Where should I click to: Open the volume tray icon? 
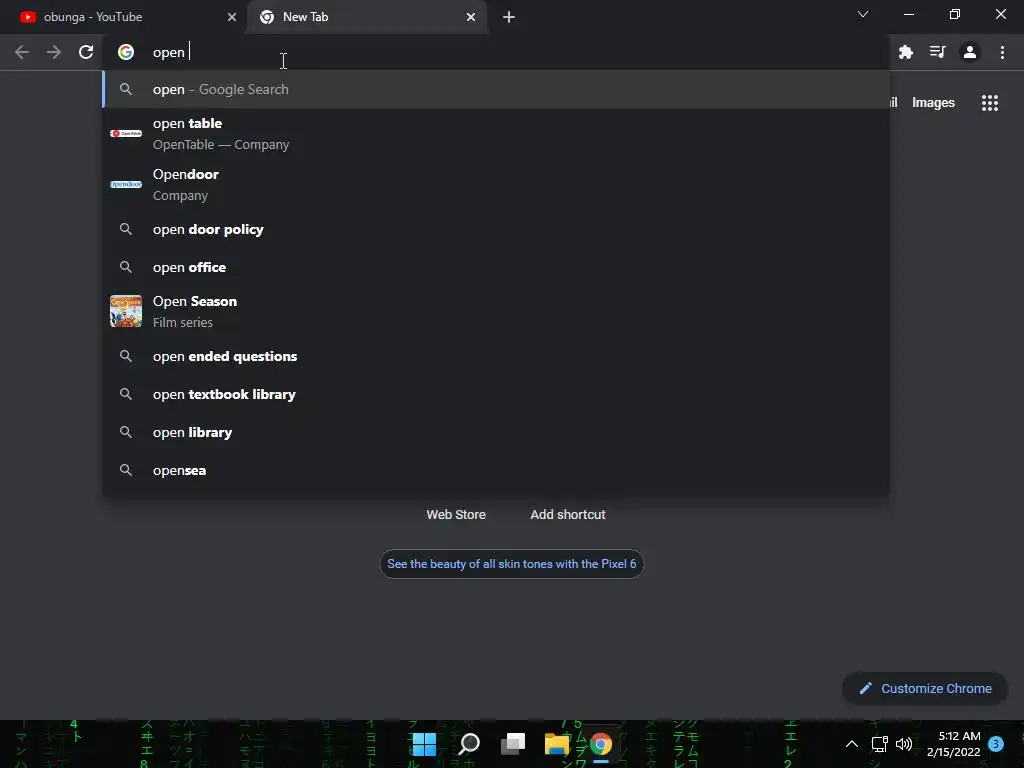[904, 744]
